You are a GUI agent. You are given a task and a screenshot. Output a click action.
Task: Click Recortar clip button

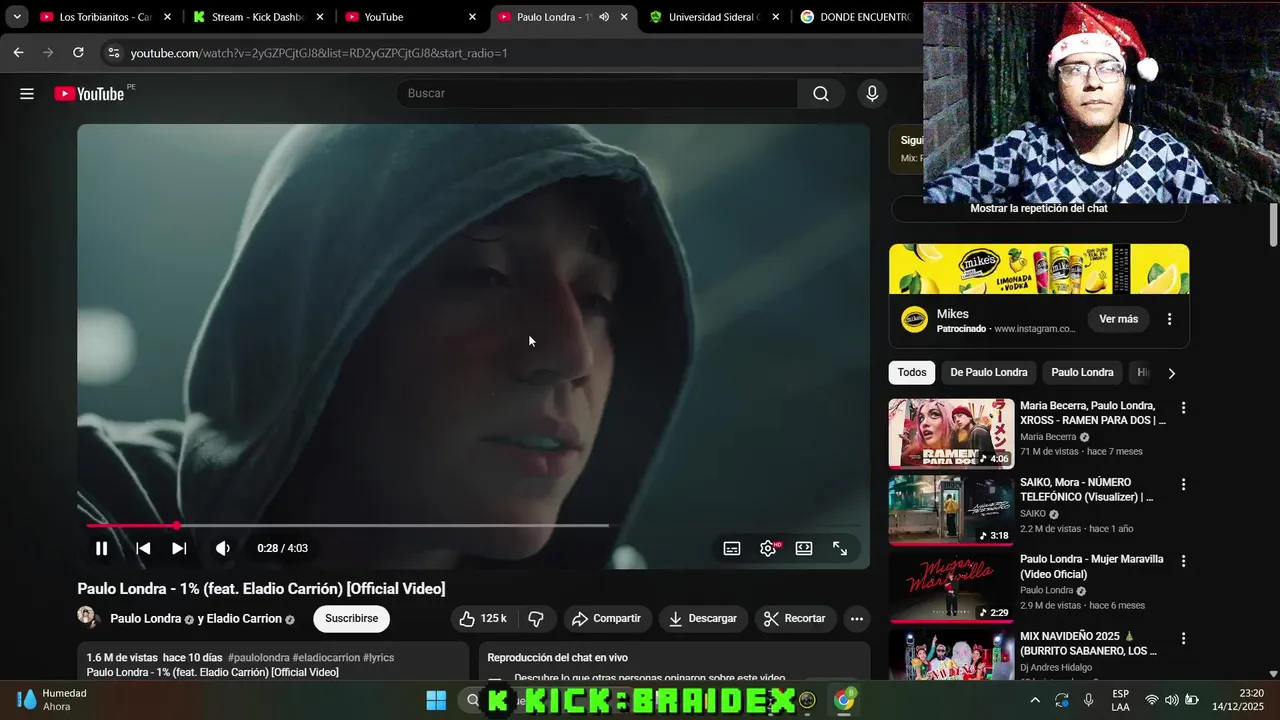coord(795,619)
